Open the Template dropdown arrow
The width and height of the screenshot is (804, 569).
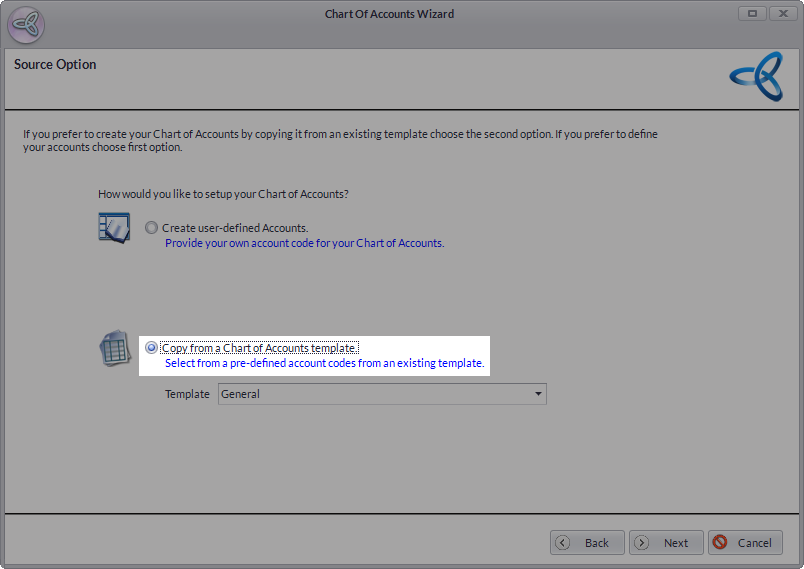coord(539,394)
